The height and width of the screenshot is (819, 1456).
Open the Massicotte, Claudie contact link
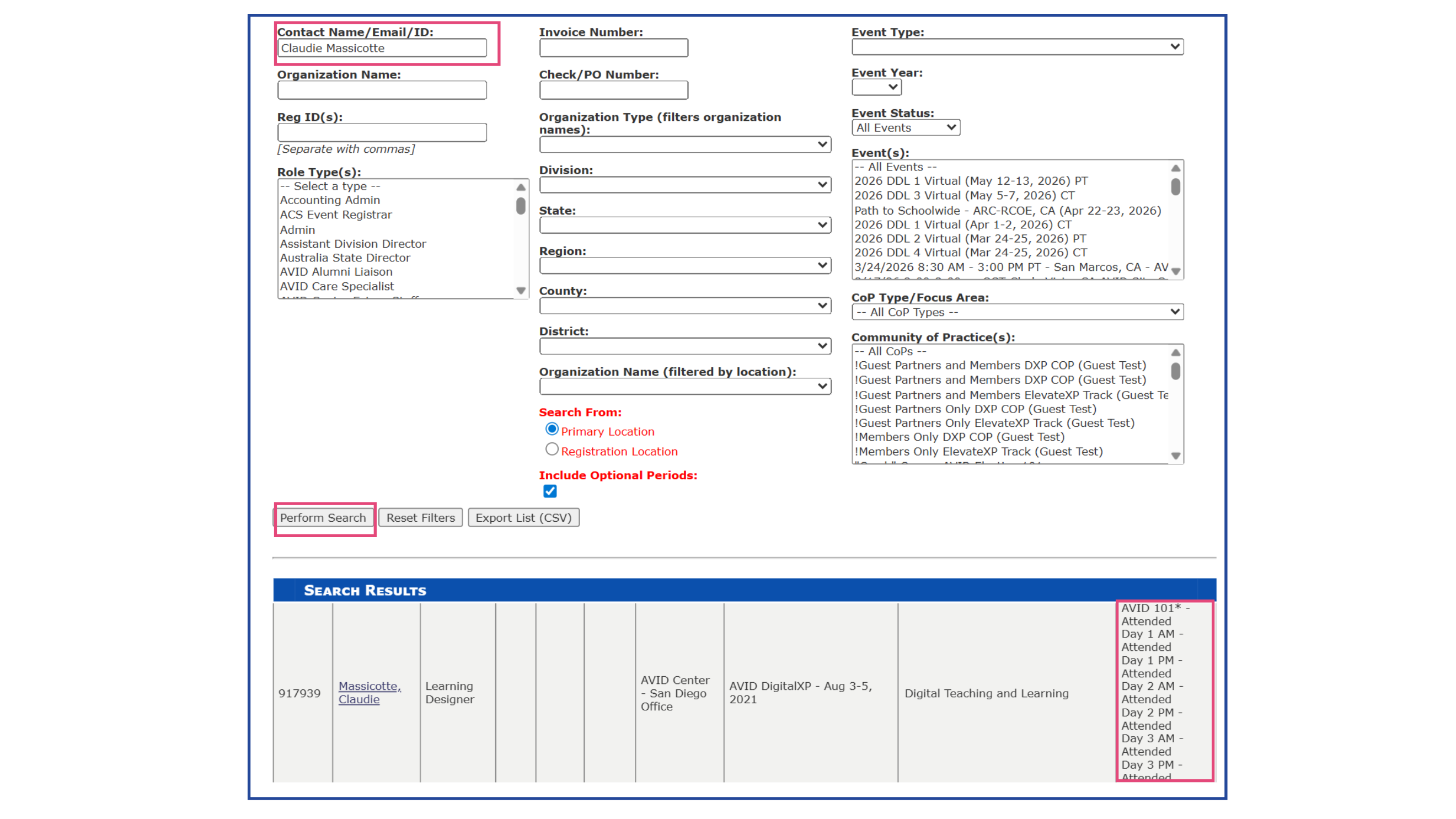coord(370,693)
